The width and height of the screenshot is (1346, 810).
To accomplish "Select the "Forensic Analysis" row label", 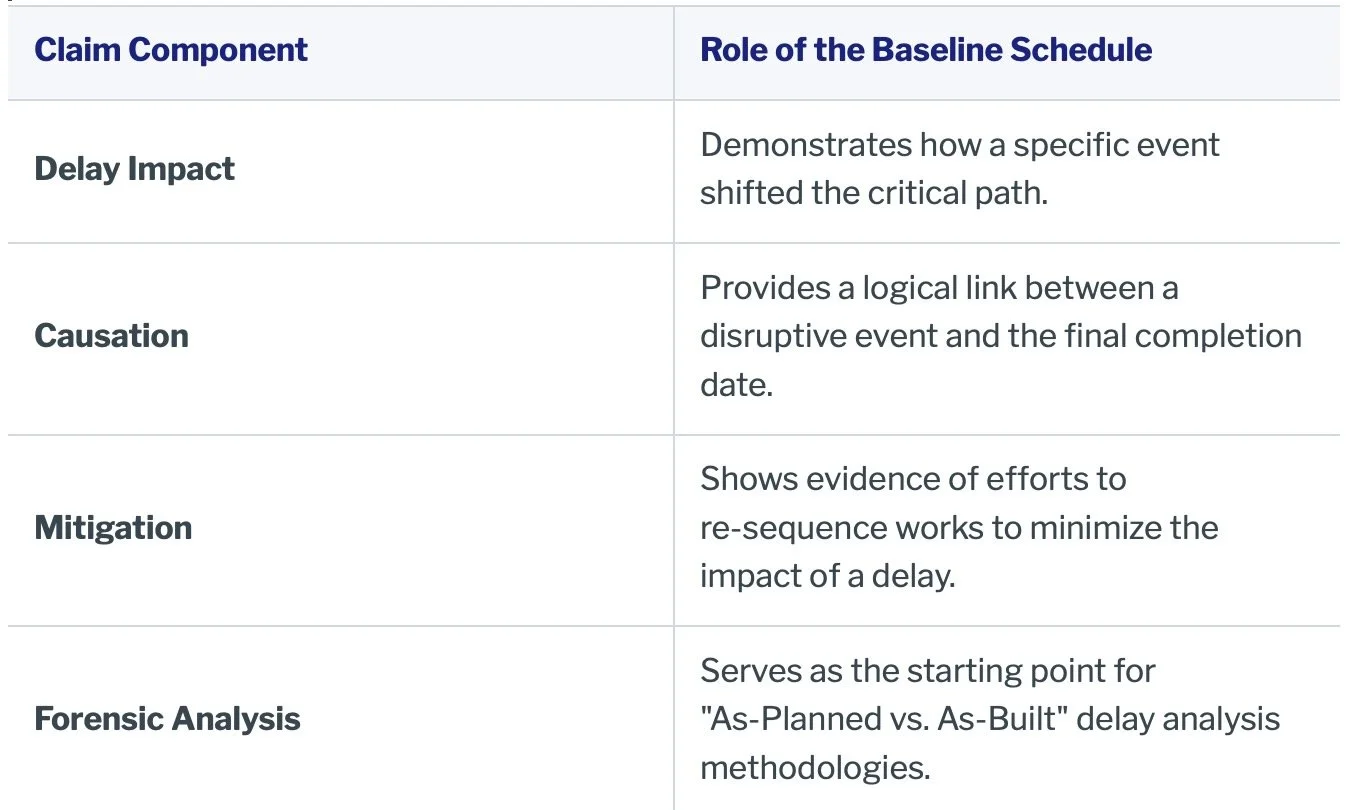I will [167, 719].
